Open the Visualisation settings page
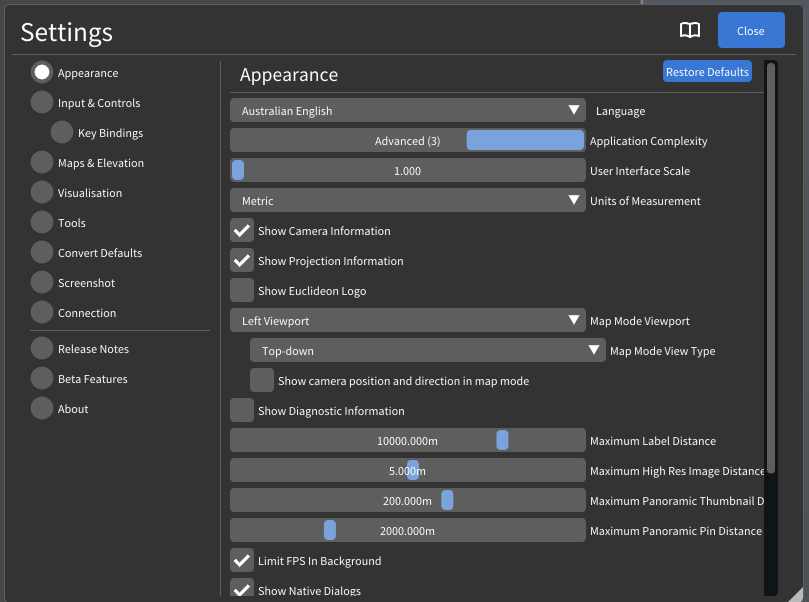 pyautogui.click(x=77, y=192)
